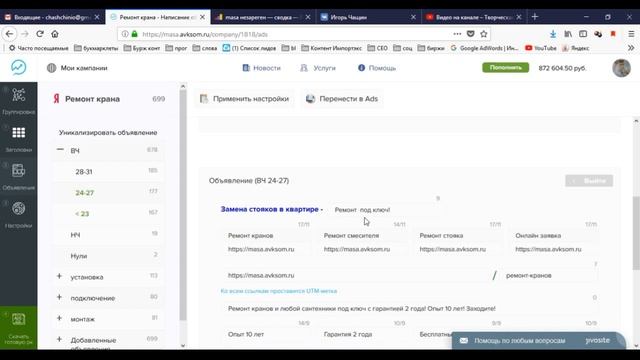Click Перенести в Ads button

[342, 99]
